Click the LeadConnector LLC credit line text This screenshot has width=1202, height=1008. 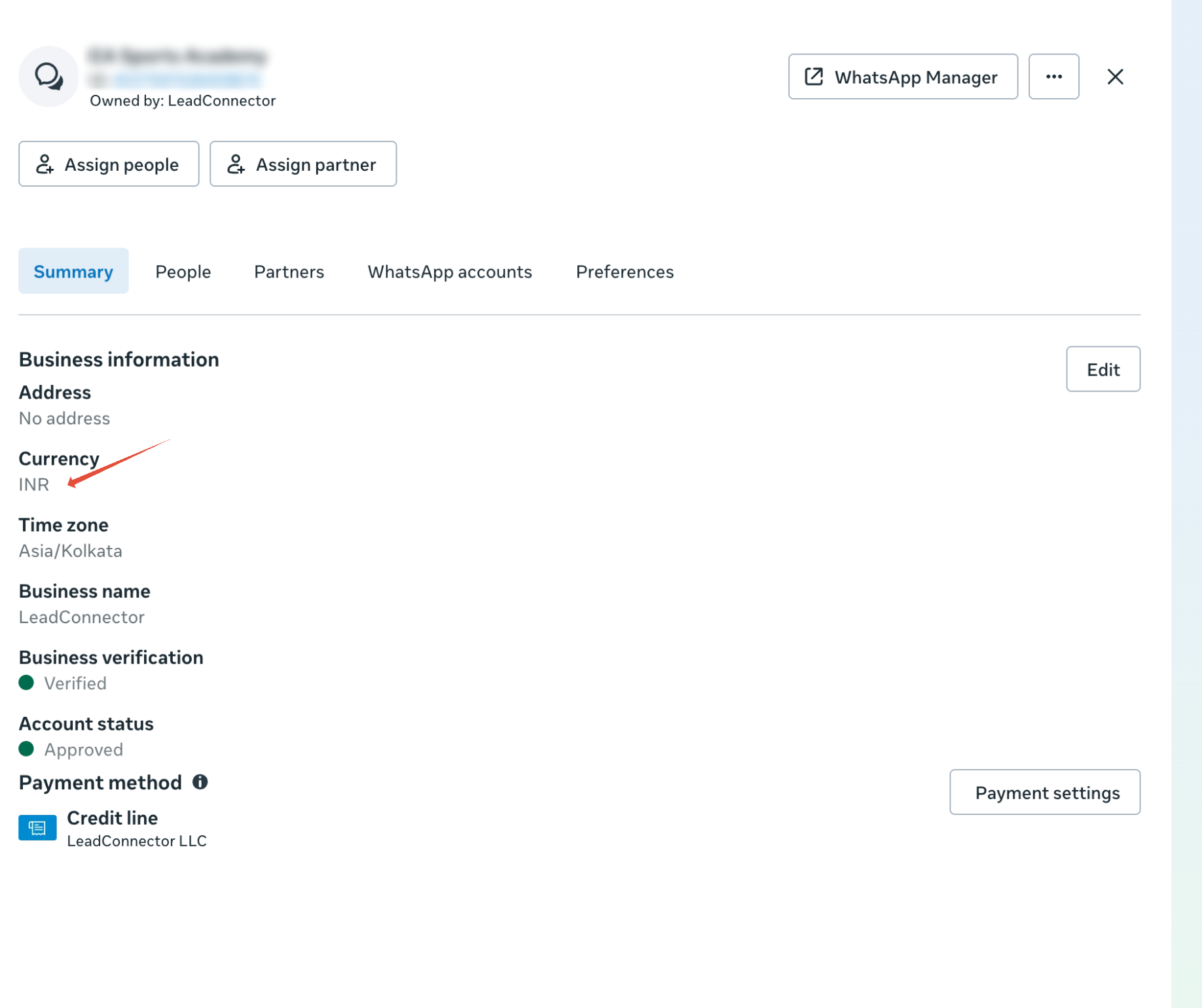(137, 841)
